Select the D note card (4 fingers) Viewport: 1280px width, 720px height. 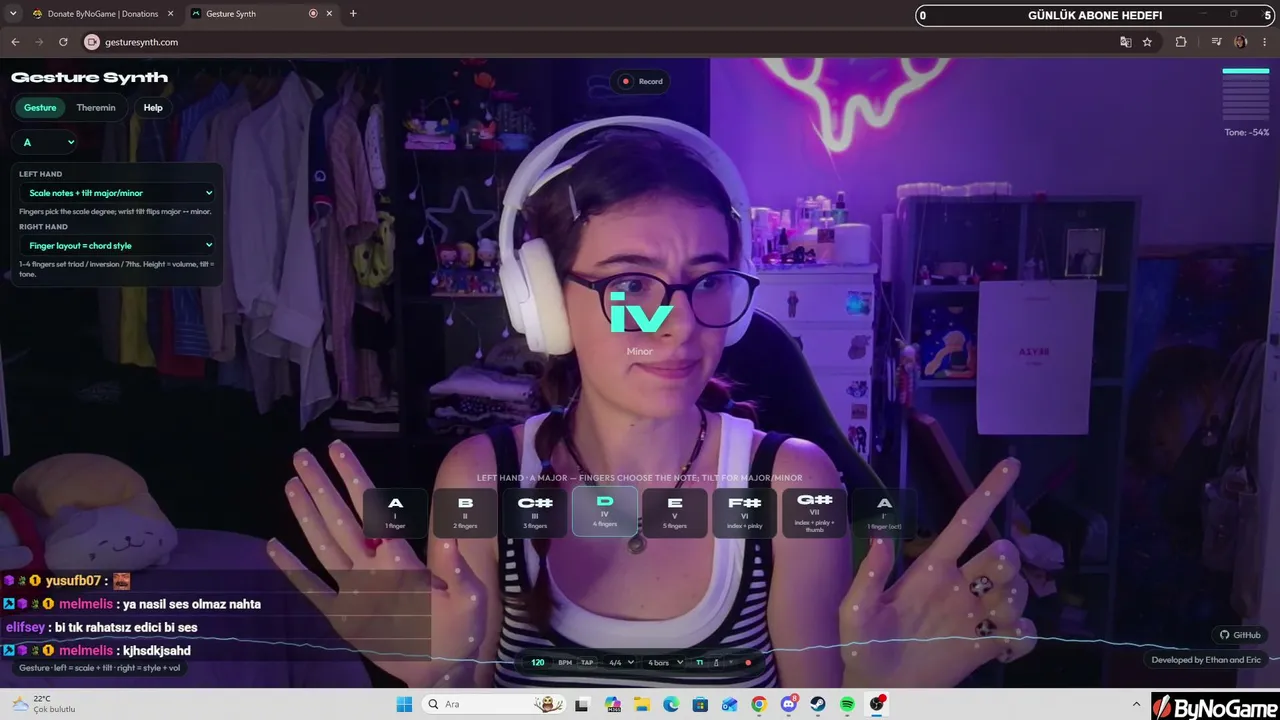(605, 512)
